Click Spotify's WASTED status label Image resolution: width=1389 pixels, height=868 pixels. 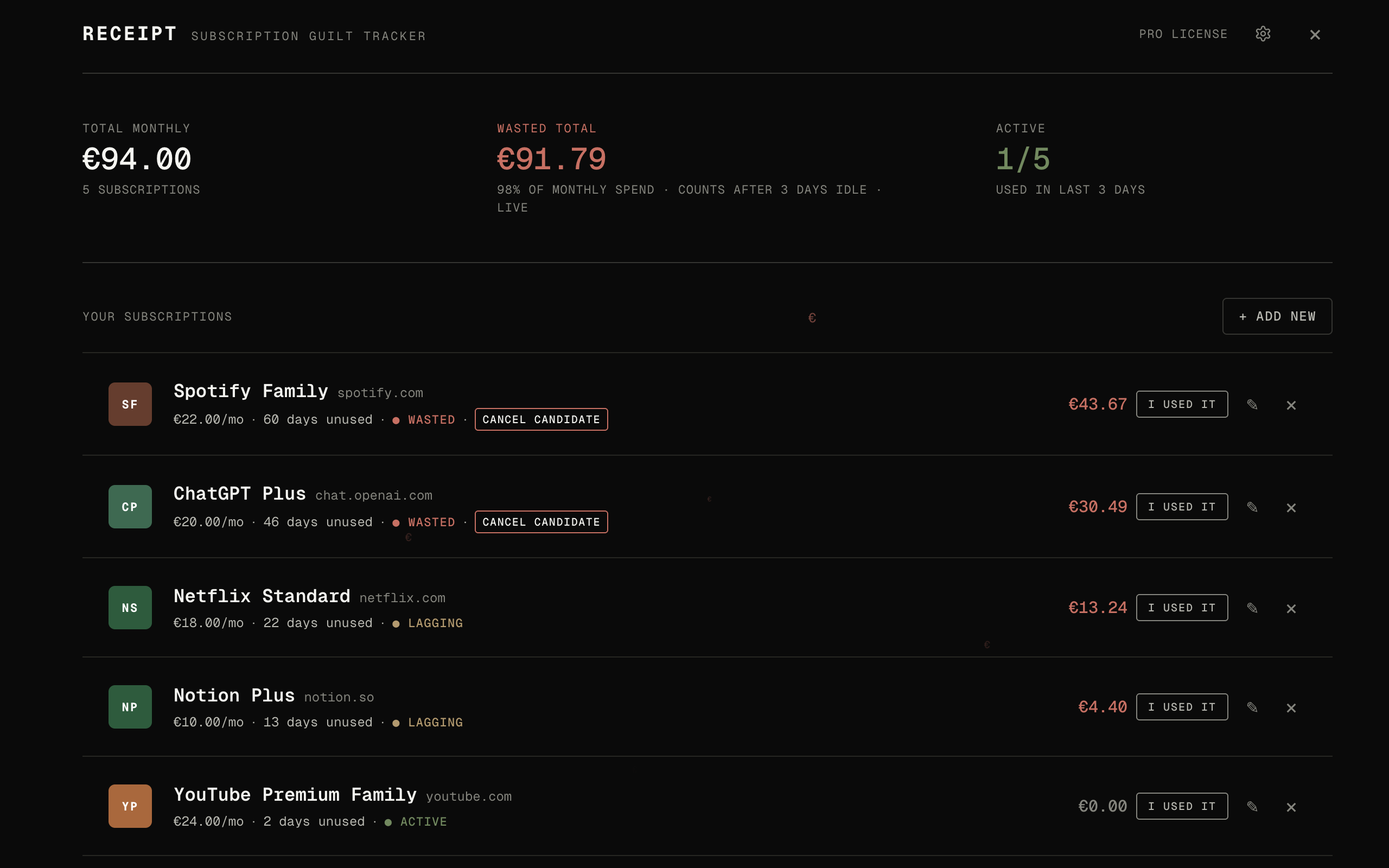[431, 420]
